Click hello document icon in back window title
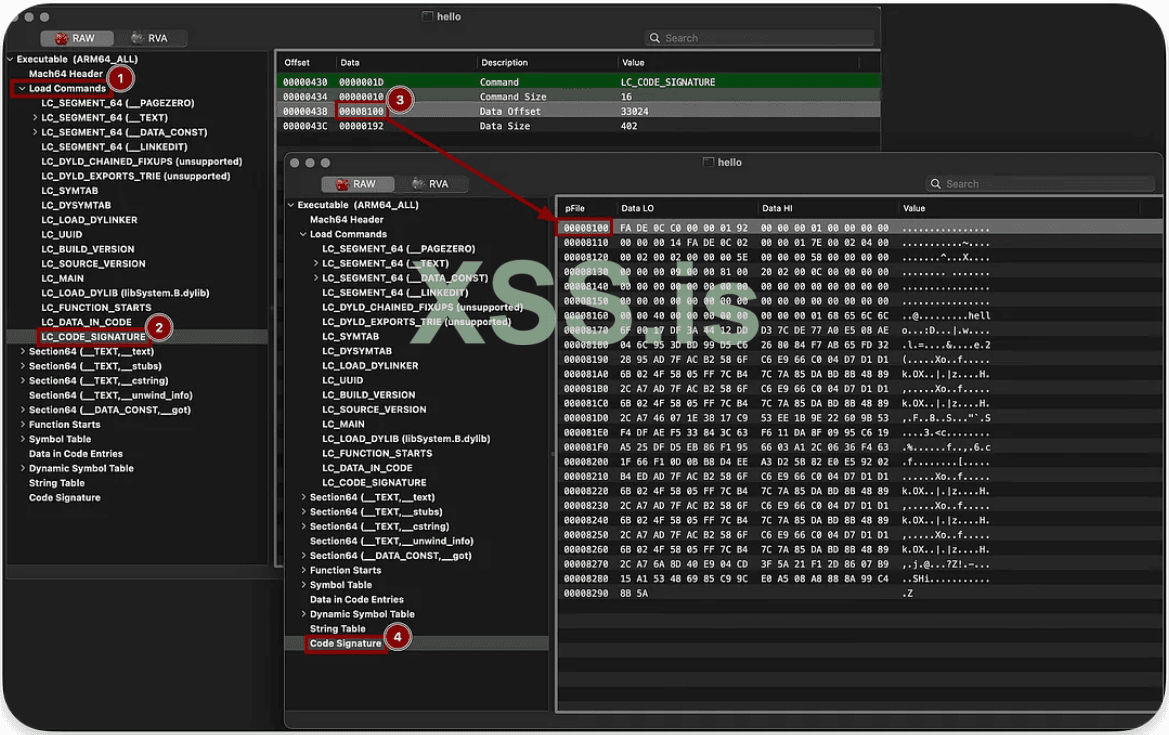Image resolution: width=1169 pixels, height=735 pixels. tap(427, 16)
